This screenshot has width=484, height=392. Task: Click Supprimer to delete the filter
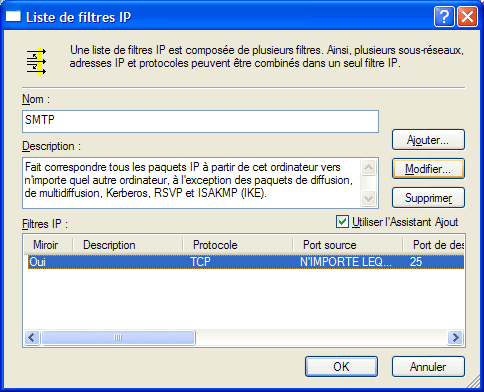click(428, 198)
